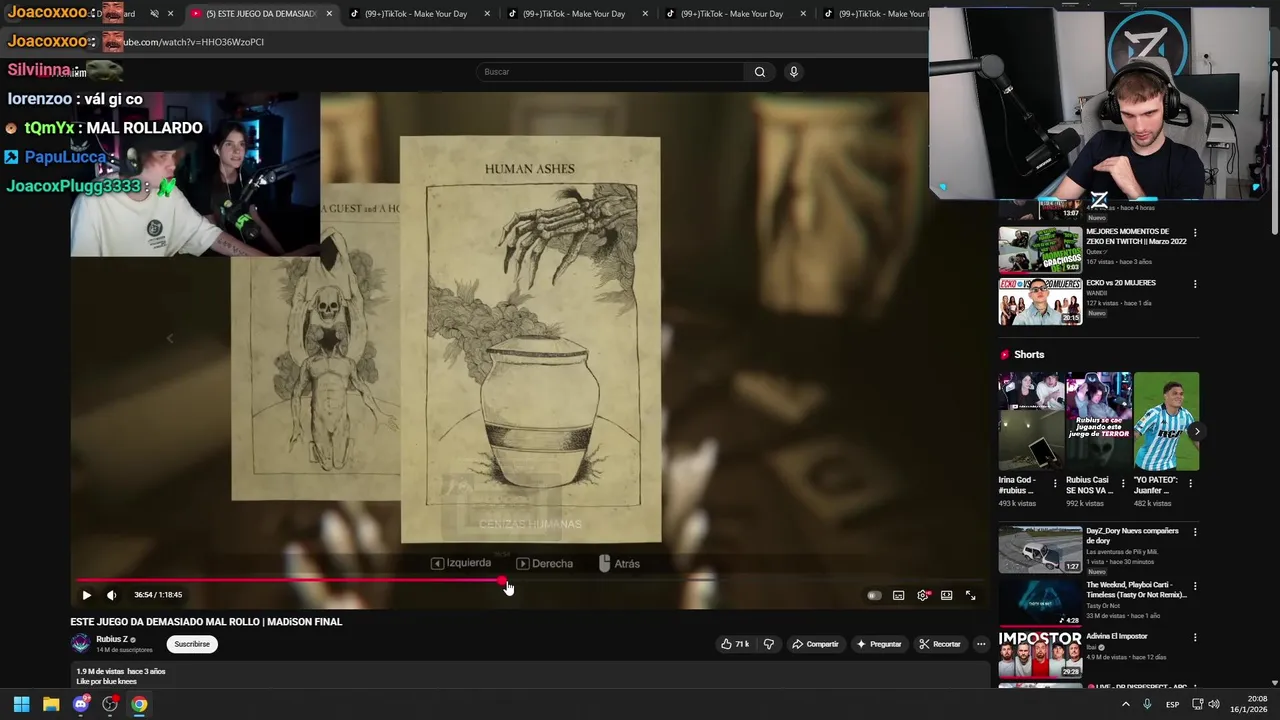Click the taskbar microphone tray icon
Viewport: 1280px width, 720px height.
point(1148,704)
